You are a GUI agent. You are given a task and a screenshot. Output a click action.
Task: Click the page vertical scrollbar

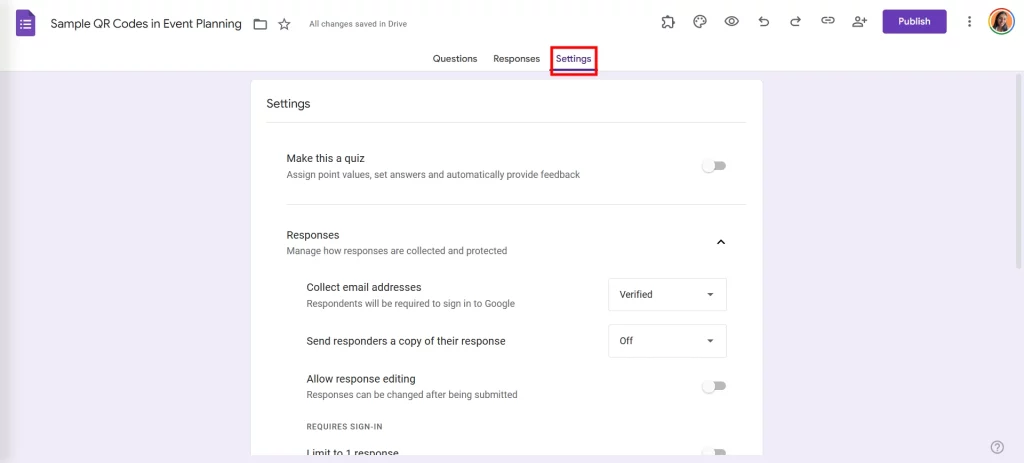pyautogui.click(x=1019, y=170)
